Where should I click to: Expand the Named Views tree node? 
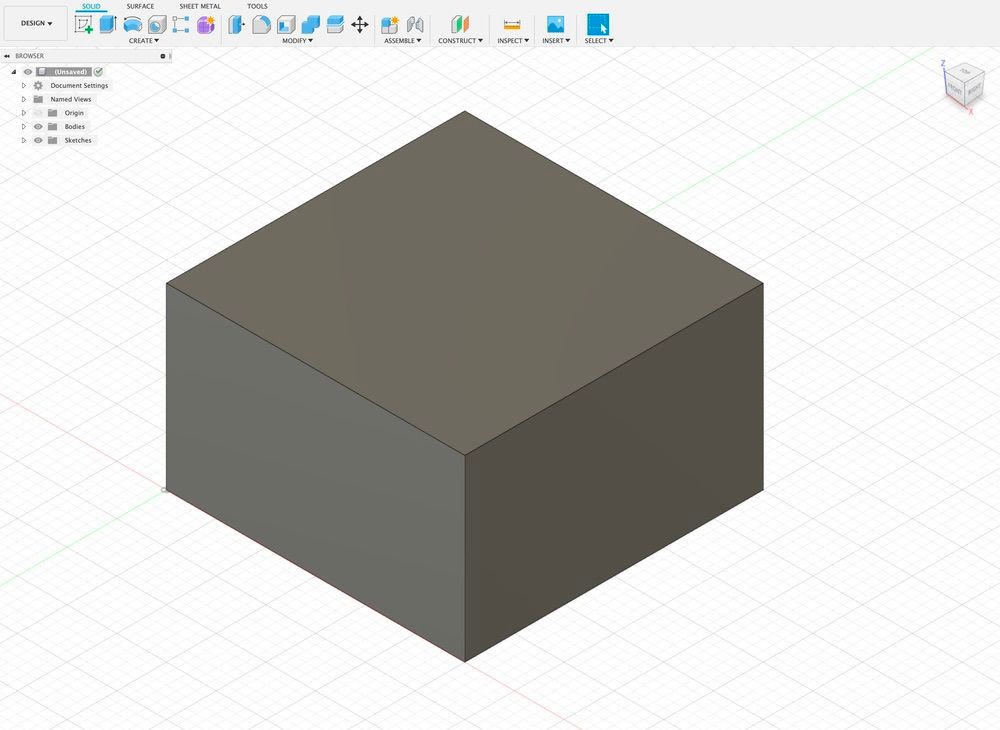pyautogui.click(x=23, y=100)
